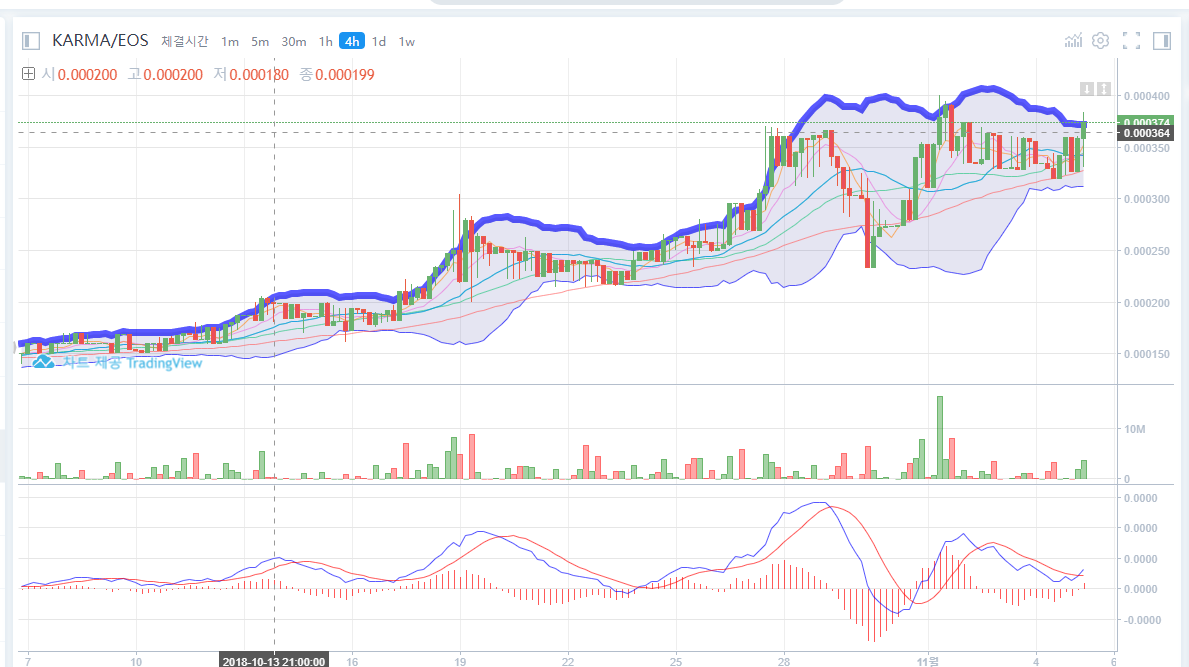Click the down-arrow scale button

click(1087, 89)
